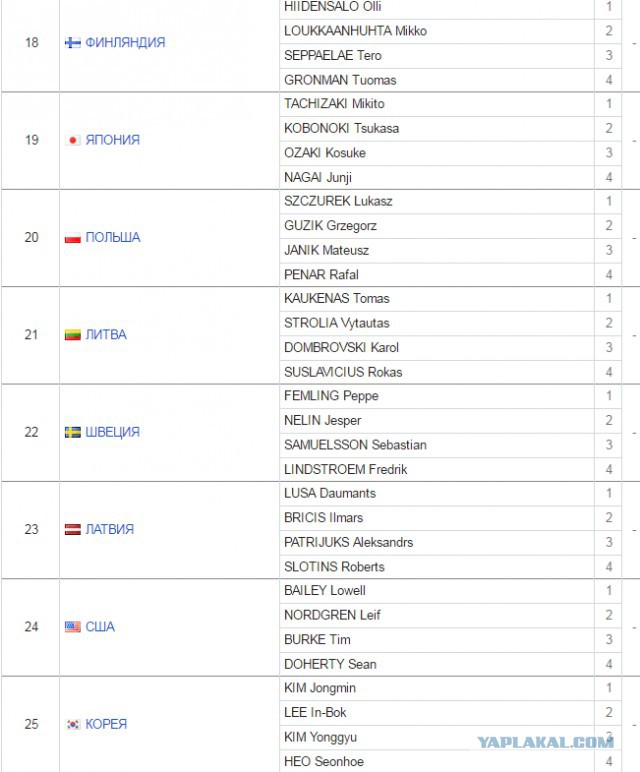
Task: Open the США team link
Action: click(x=100, y=627)
